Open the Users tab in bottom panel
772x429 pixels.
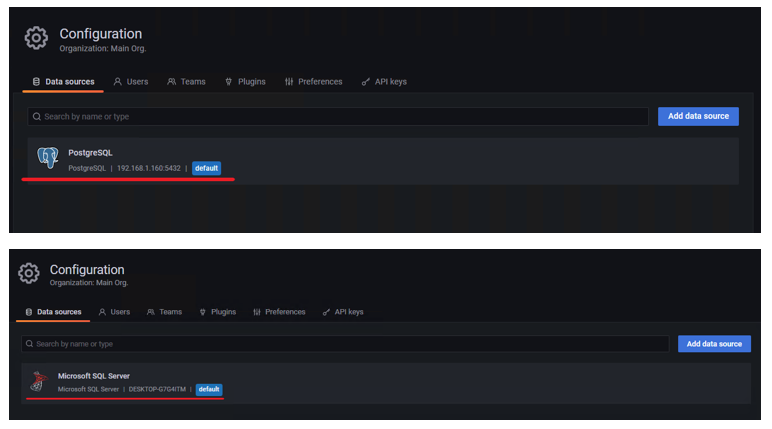tap(114, 312)
